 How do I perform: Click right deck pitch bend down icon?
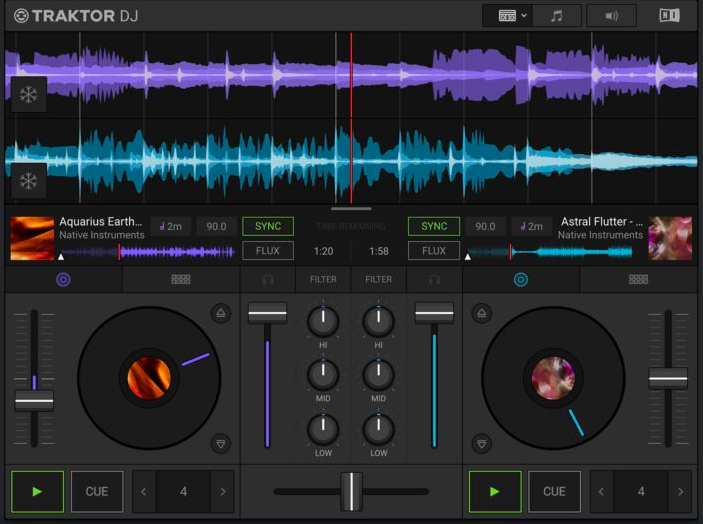tap(482, 444)
